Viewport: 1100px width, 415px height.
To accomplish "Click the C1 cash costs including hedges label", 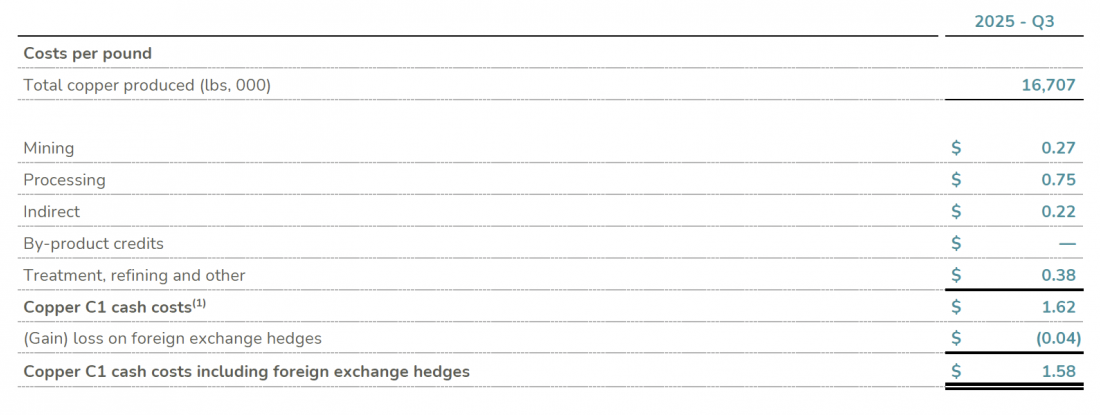I will coord(246,372).
